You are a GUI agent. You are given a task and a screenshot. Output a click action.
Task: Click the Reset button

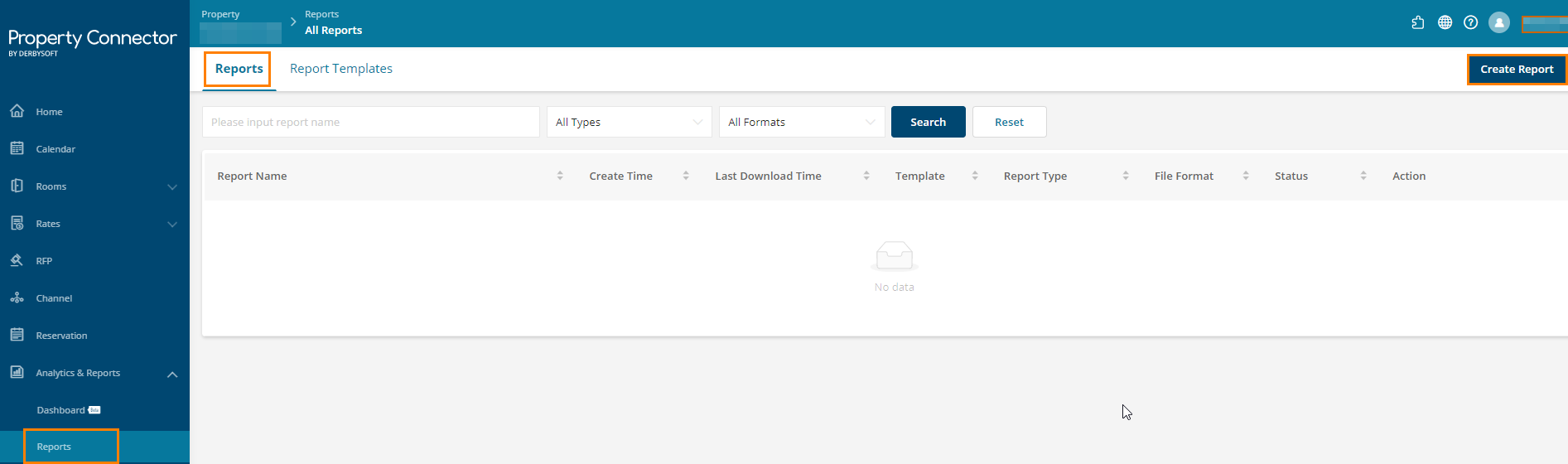(1009, 122)
